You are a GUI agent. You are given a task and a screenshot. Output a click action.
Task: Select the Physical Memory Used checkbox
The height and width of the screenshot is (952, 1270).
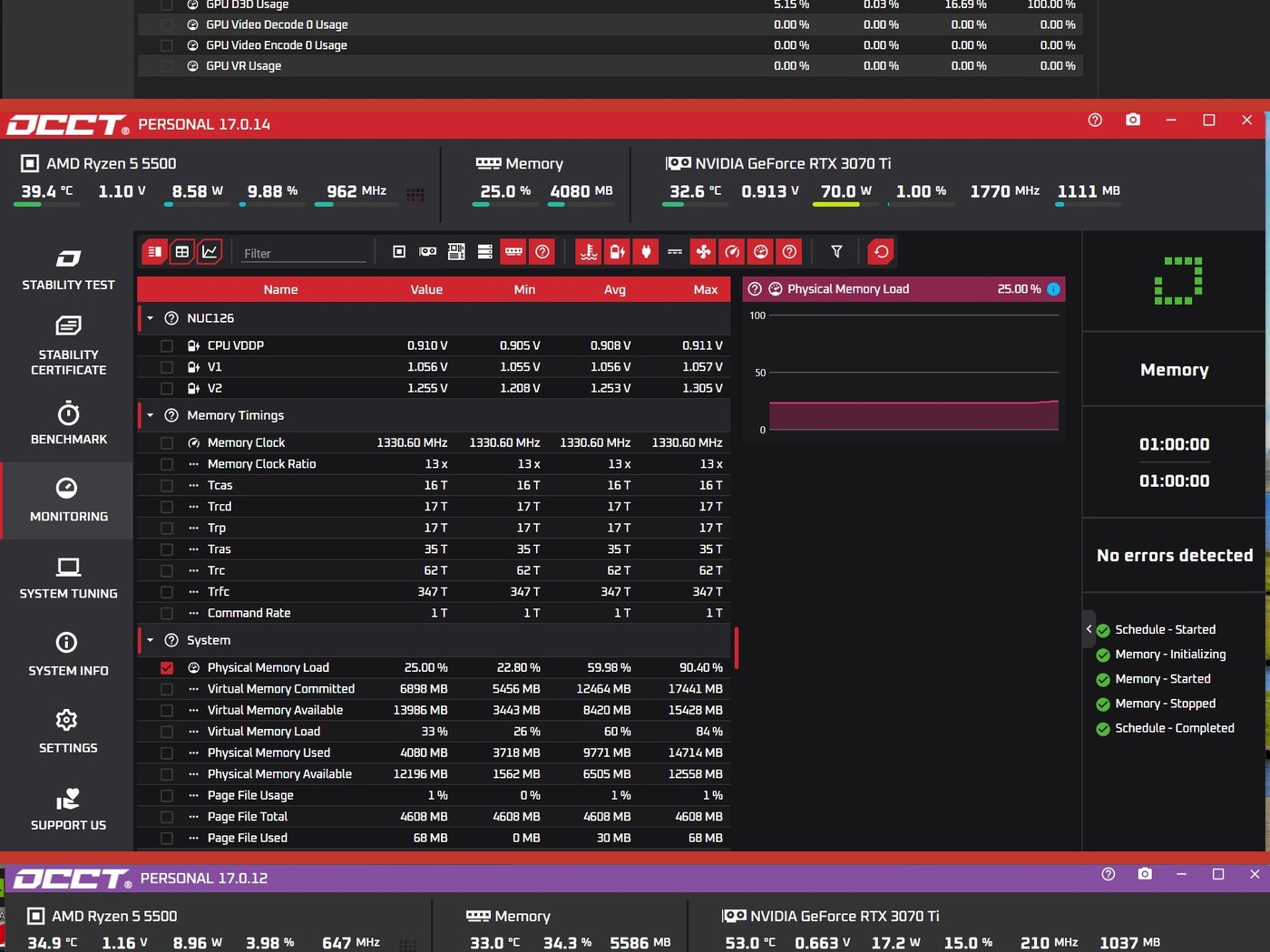point(167,753)
